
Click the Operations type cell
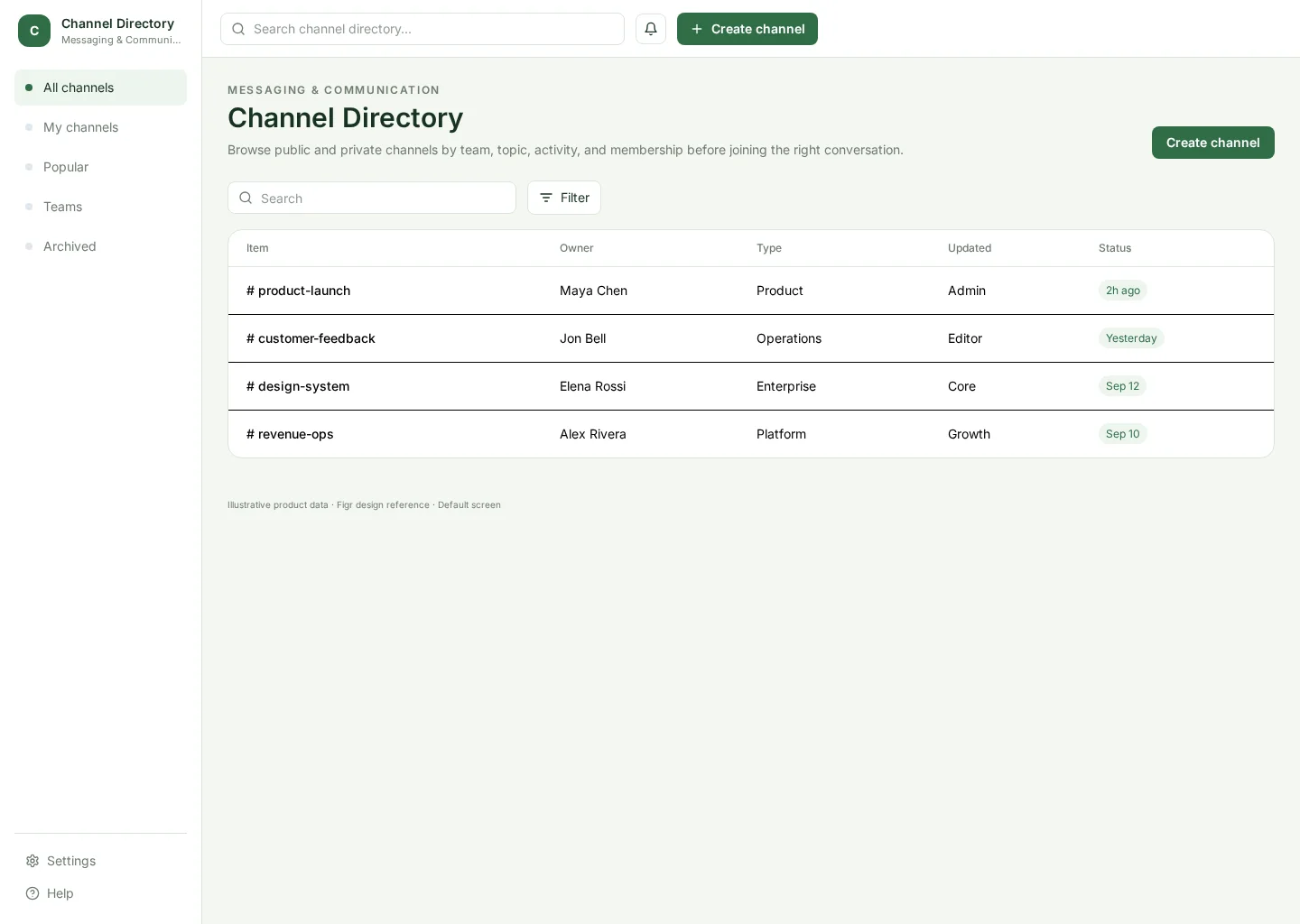click(x=789, y=338)
